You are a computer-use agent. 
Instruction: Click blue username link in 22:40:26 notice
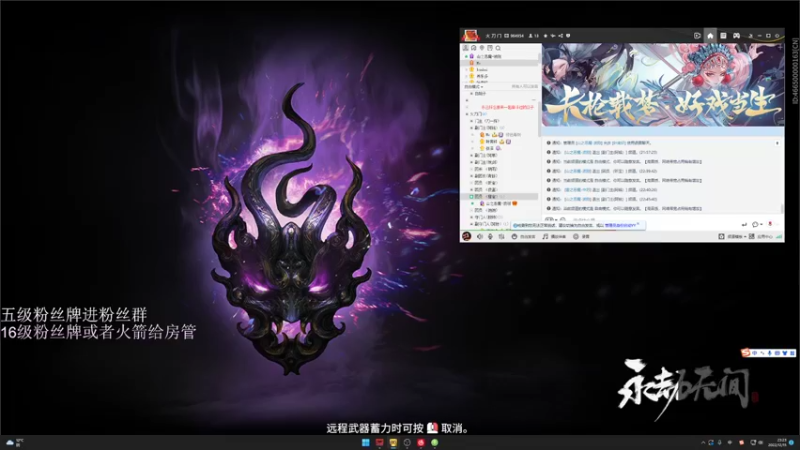tap(578, 190)
